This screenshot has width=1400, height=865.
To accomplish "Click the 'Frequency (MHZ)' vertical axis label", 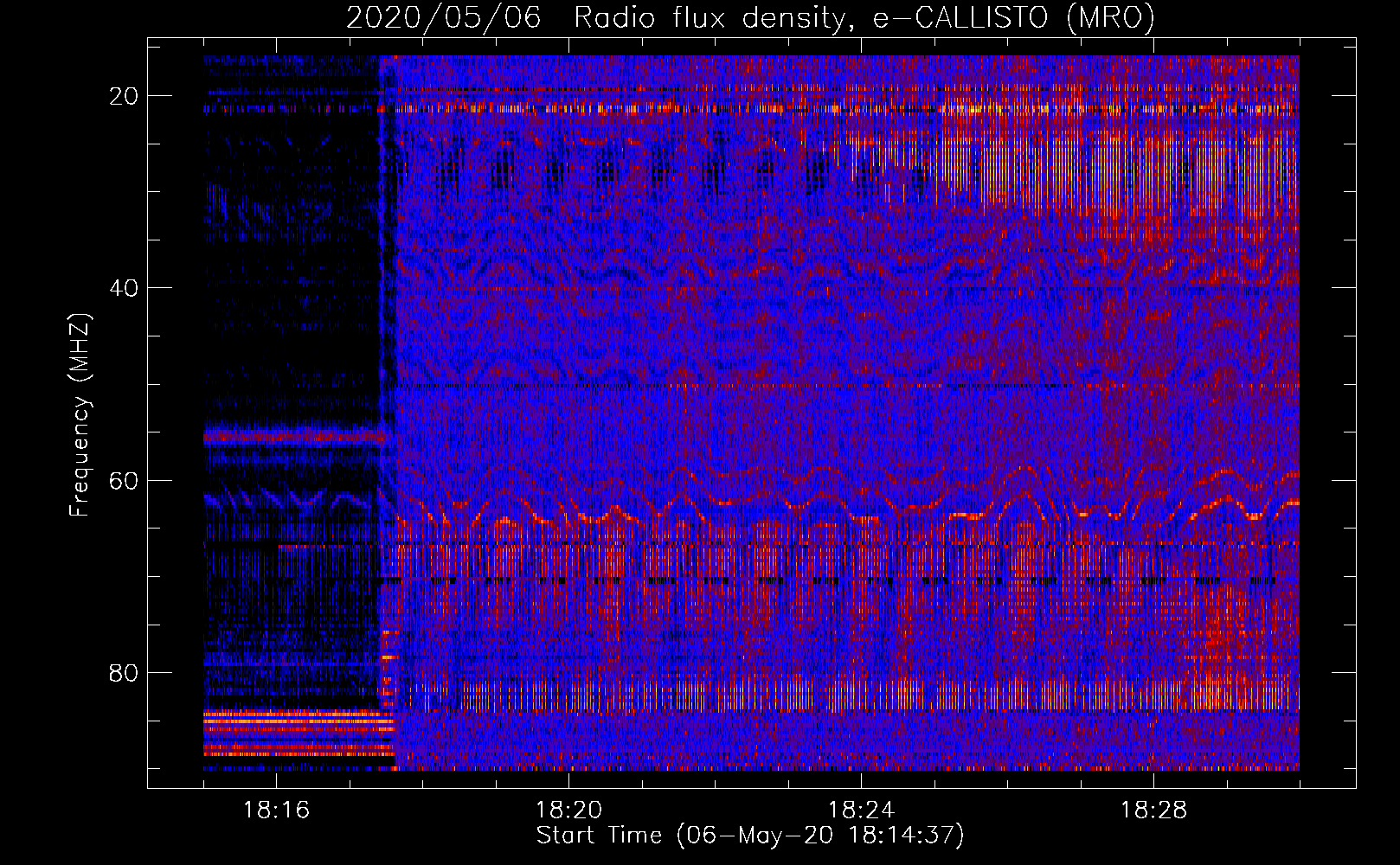I will tap(80, 414).
